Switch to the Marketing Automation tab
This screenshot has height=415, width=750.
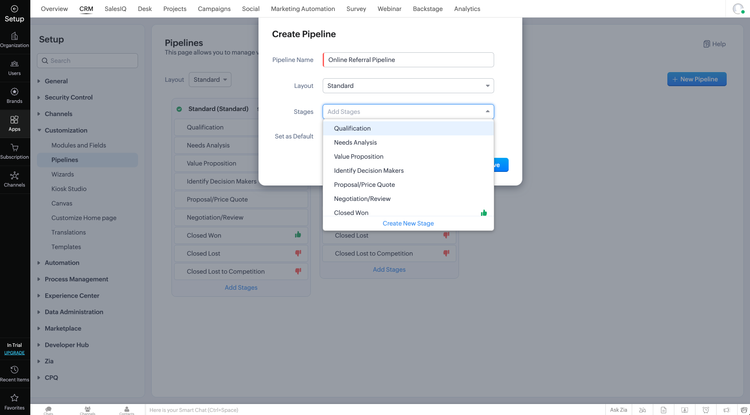click(x=303, y=9)
